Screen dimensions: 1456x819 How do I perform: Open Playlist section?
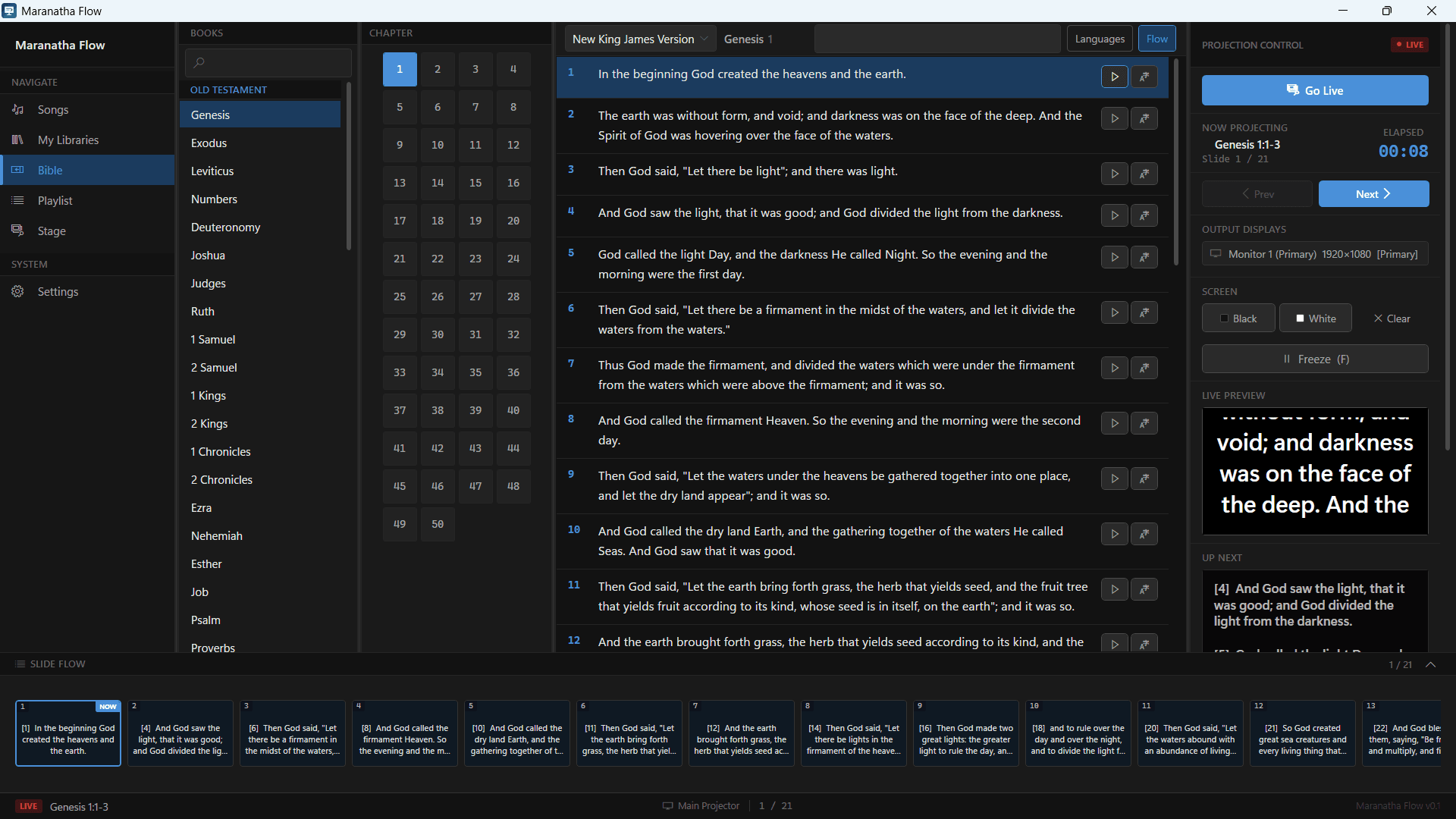pos(87,201)
